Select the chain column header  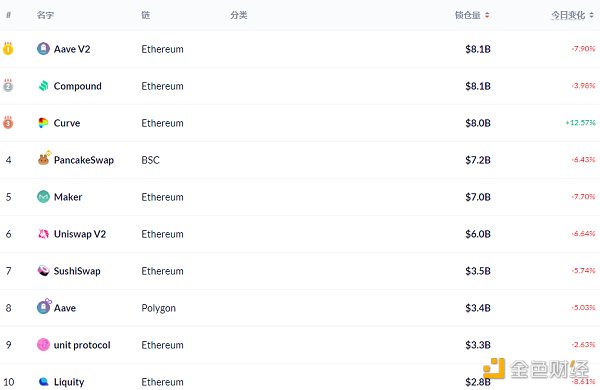(x=145, y=15)
